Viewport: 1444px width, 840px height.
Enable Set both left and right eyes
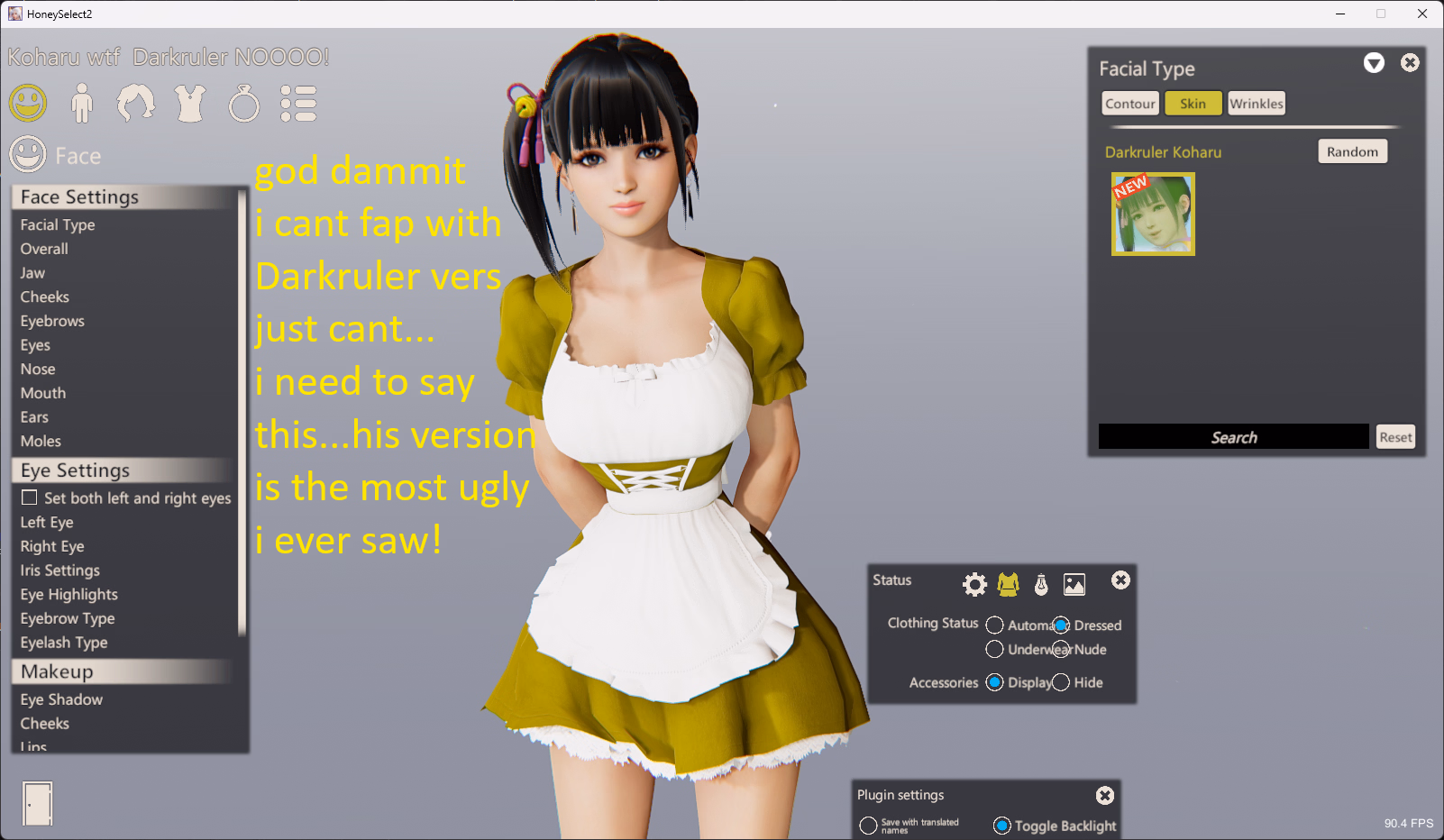(30, 498)
